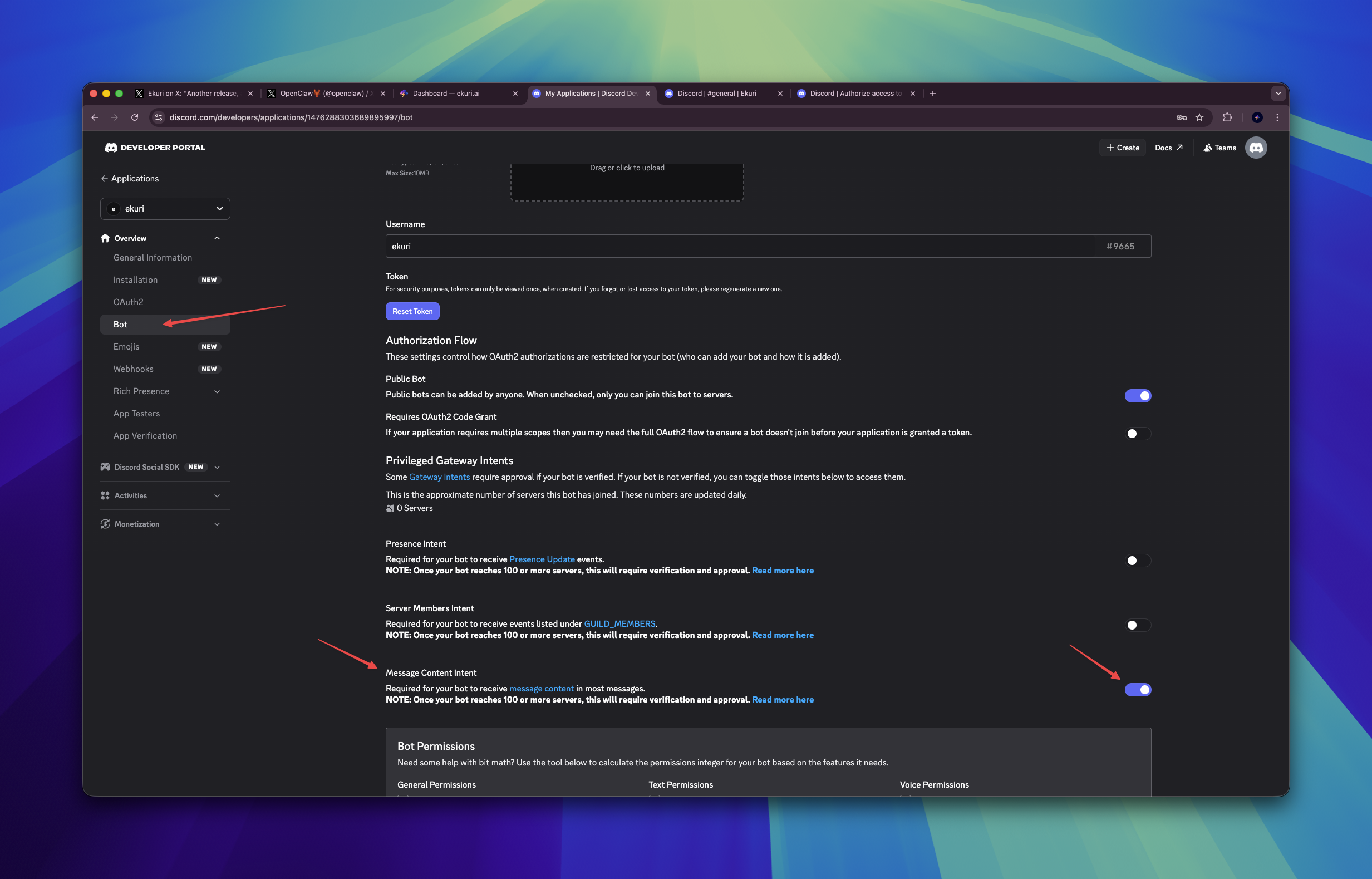Switch to the Dashboard — ekuri.ai tab
Image resolution: width=1372 pixels, height=879 pixels.
tap(446, 93)
